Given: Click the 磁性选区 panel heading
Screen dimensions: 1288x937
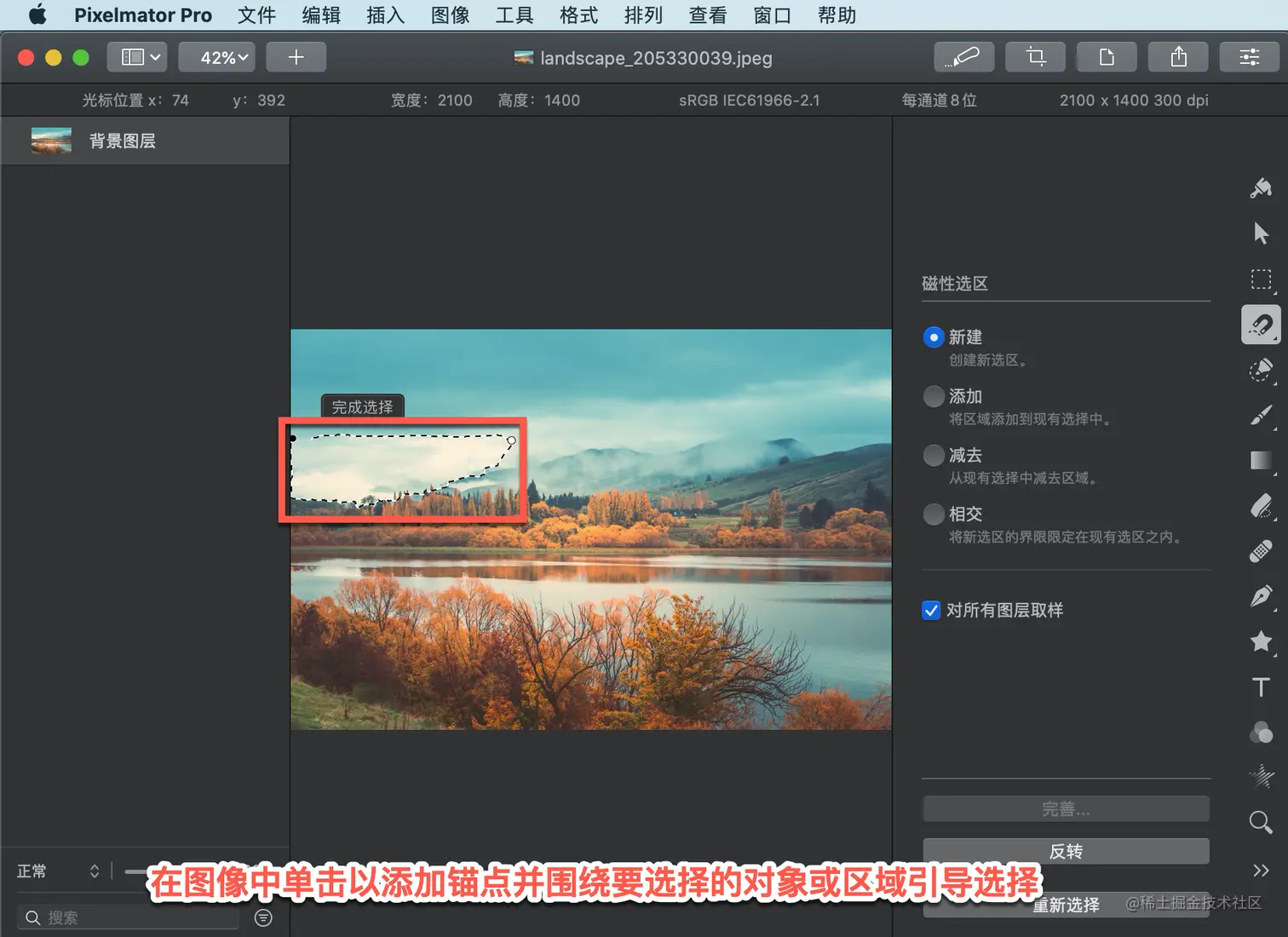Looking at the screenshot, I should click(955, 284).
